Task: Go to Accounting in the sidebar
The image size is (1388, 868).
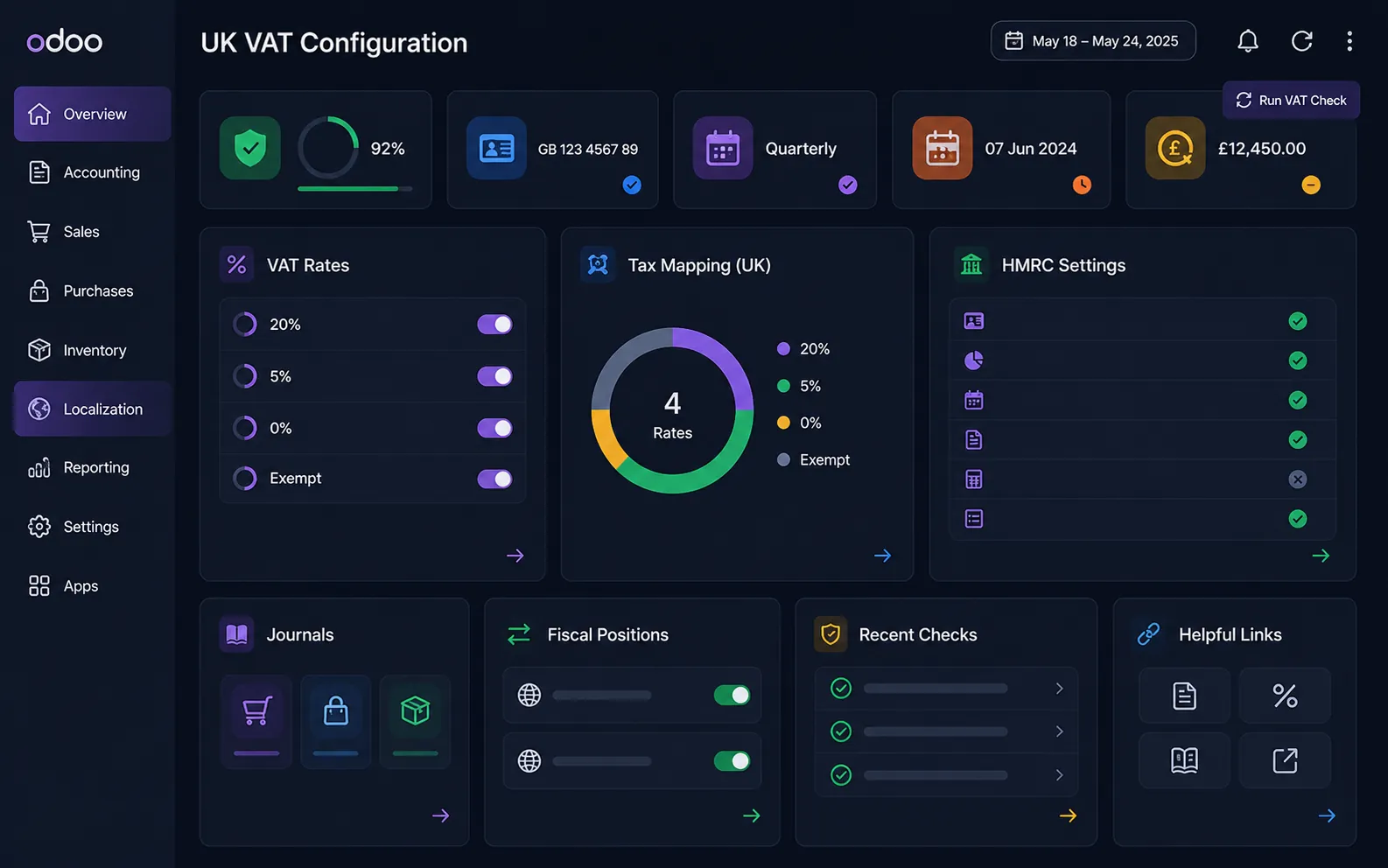Action: pyautogui.click(x=93, y=172)
